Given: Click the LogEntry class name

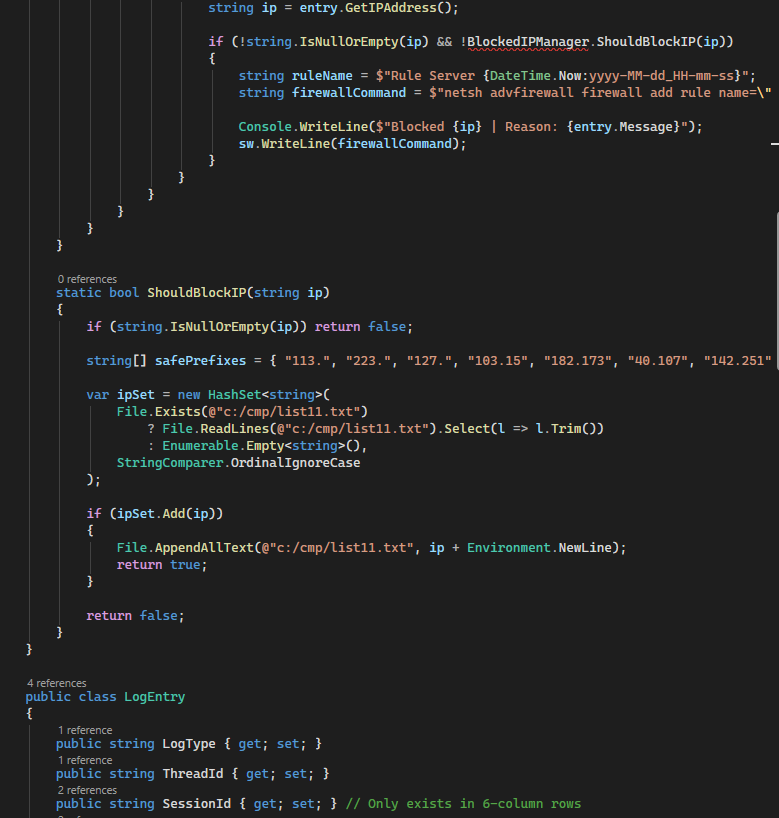Looking at the screenshot, I should (154, 697).
